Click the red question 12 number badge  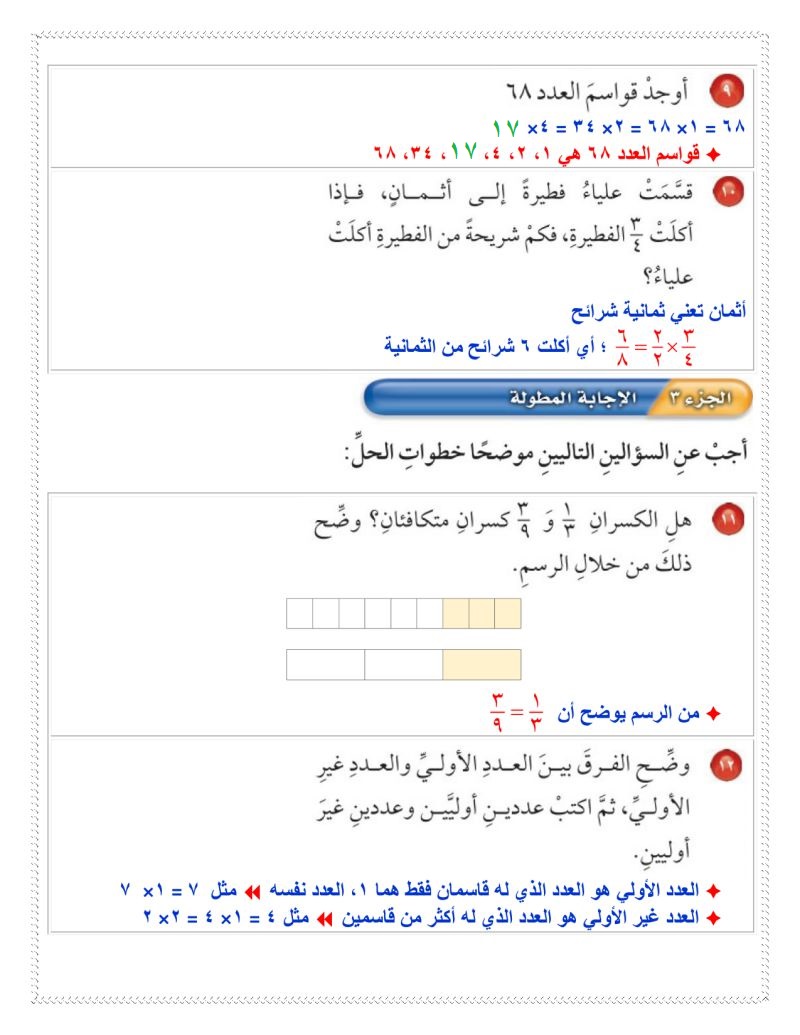click(726, 765)
